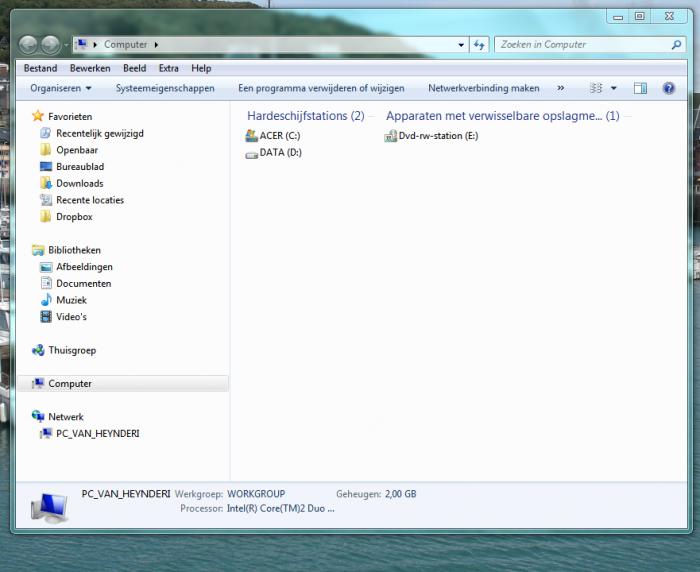Select the DATA (D:) drive

[x=280, y=153]
